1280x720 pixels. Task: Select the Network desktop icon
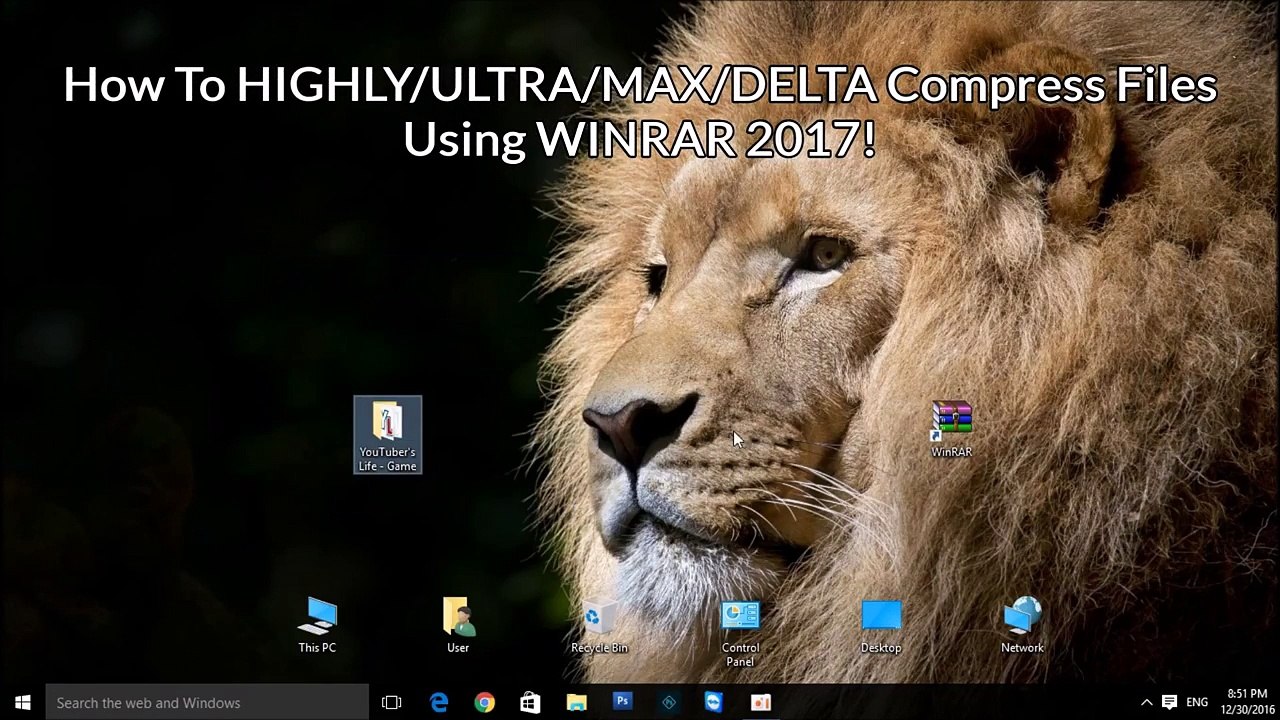pos(1022,626)
